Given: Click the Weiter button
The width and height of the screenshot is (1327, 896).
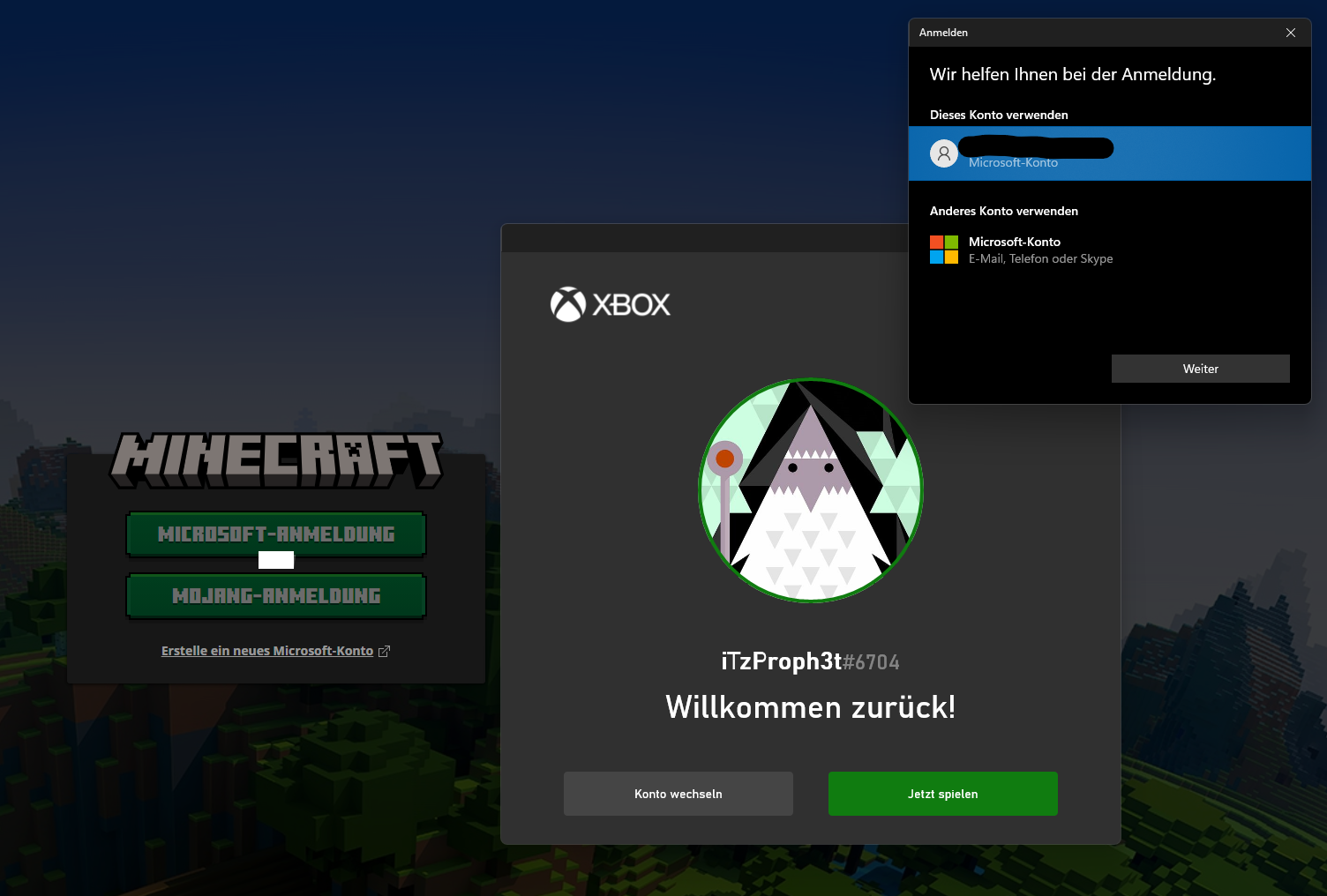Looking at the screenshot, I should [1201, 369].
